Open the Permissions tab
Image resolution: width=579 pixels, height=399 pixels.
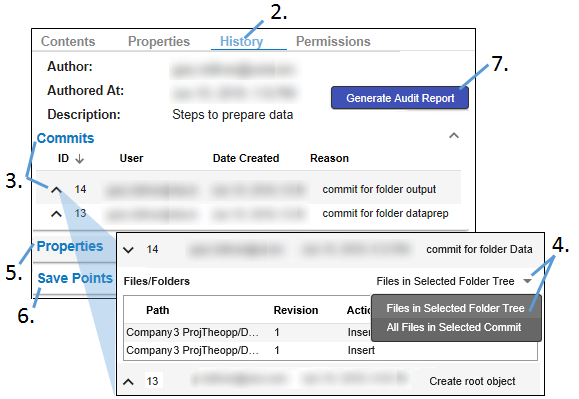tap(333, 41)
